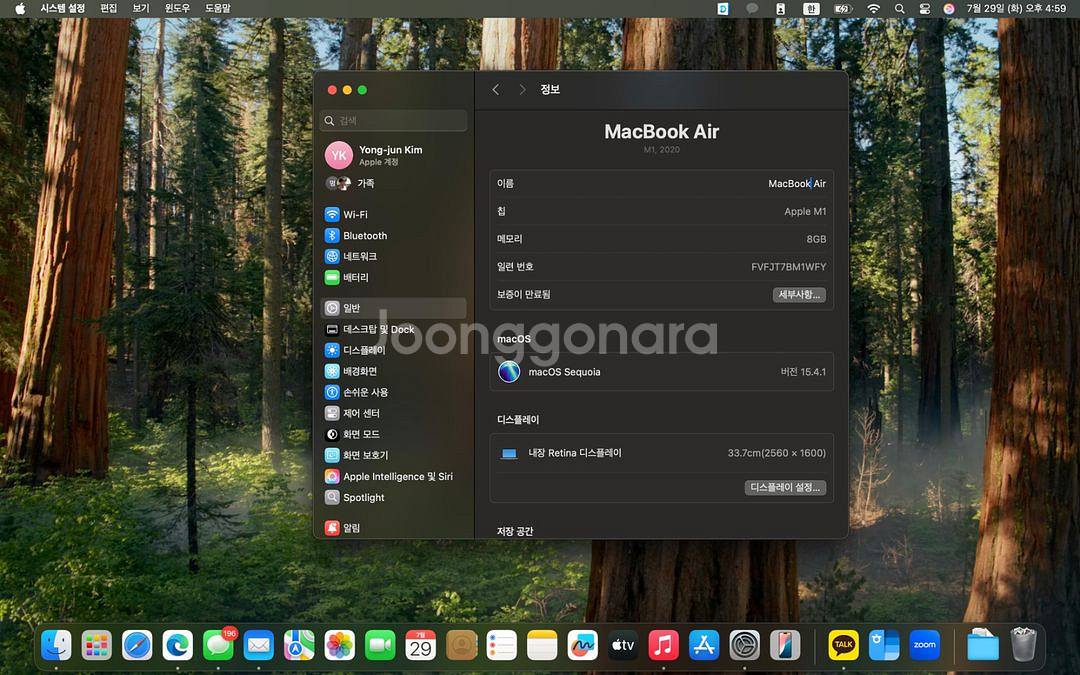The height and width of the screenshot is (675, 1080).
Task: Open Music from the Dock
Action: tap(663, 645)
